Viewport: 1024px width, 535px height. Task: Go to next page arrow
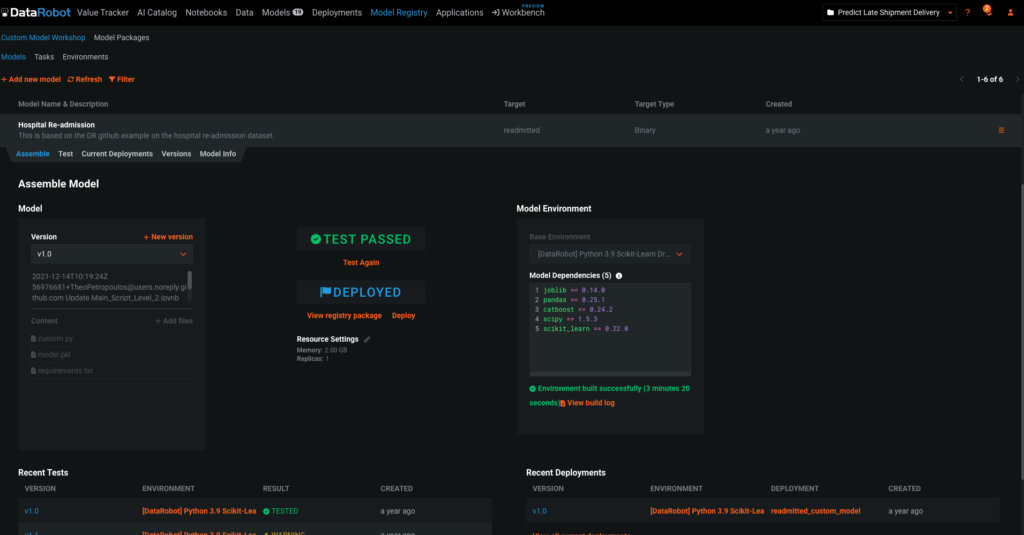click(1017, 79)
